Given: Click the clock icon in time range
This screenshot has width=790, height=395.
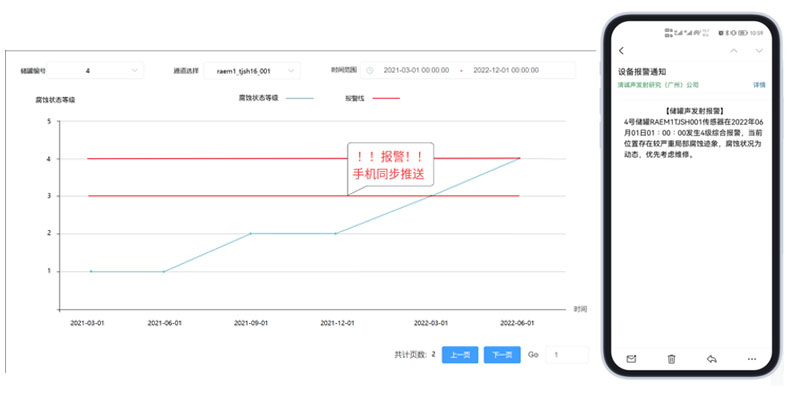Looking at the screenshot, I should (x=369, y=71).
